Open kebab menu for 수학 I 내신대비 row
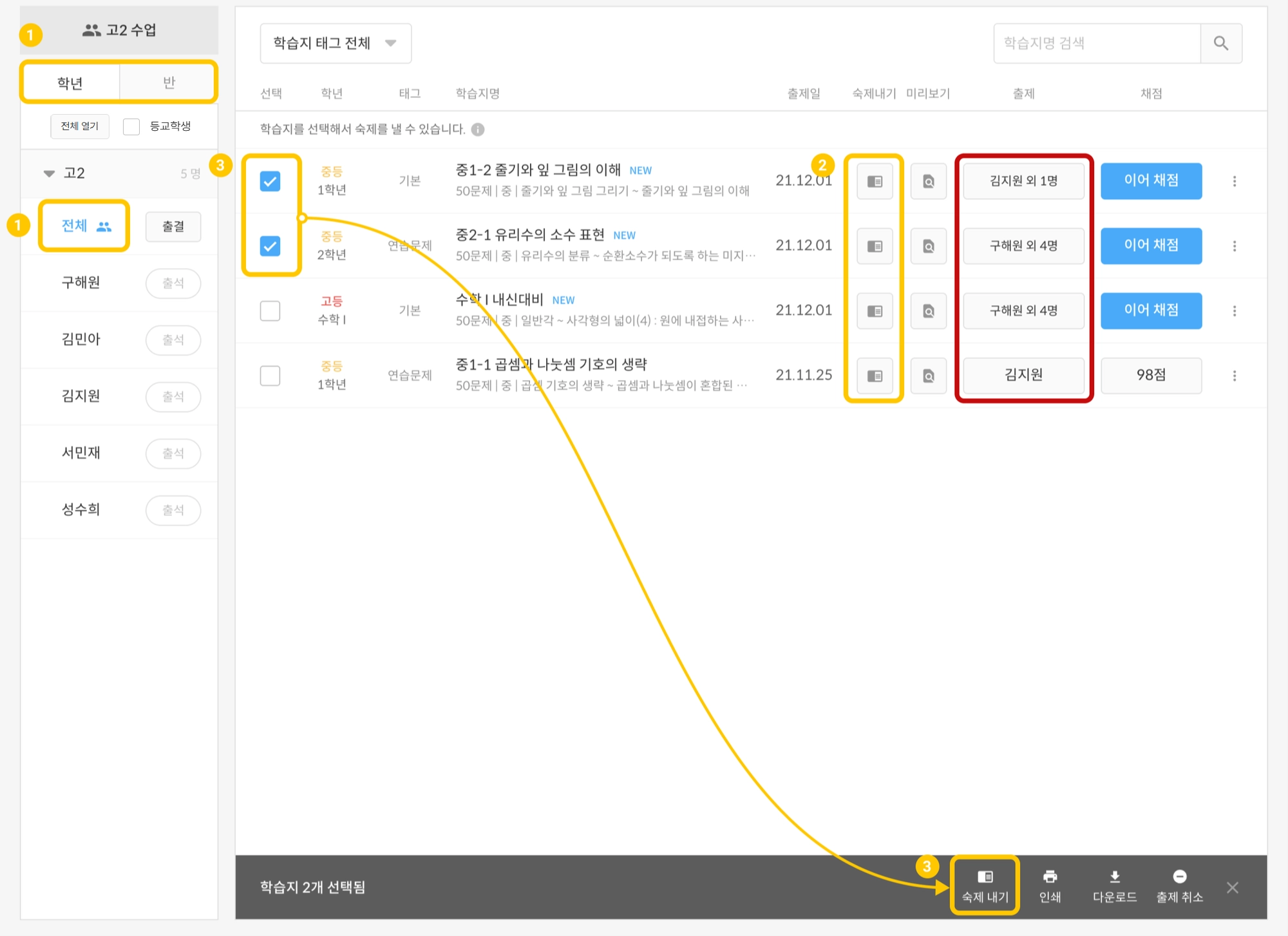Image resolution: width=1288 pixels, height=936 pixels. coord(1234,311)
